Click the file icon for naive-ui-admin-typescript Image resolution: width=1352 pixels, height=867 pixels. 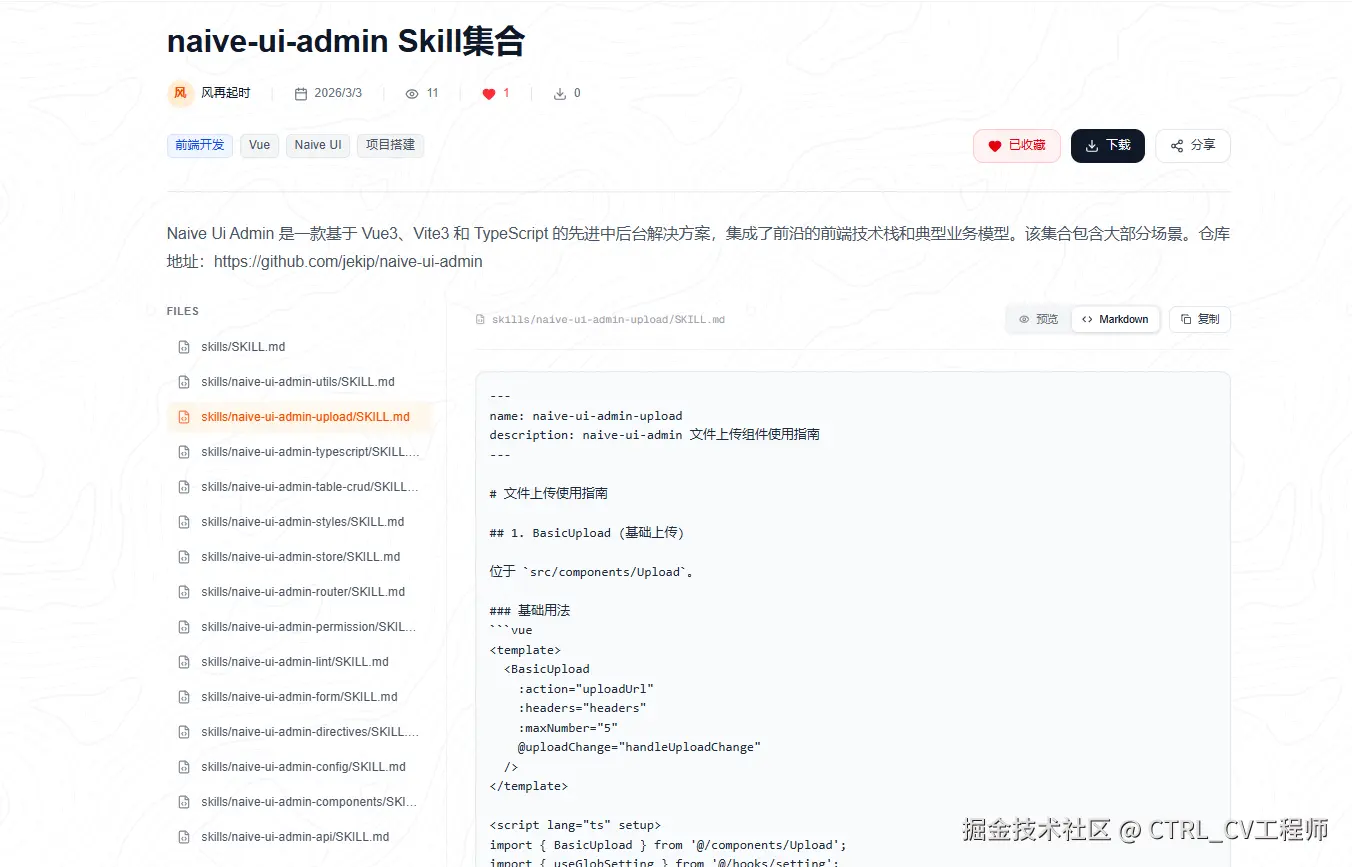point(184,452)
